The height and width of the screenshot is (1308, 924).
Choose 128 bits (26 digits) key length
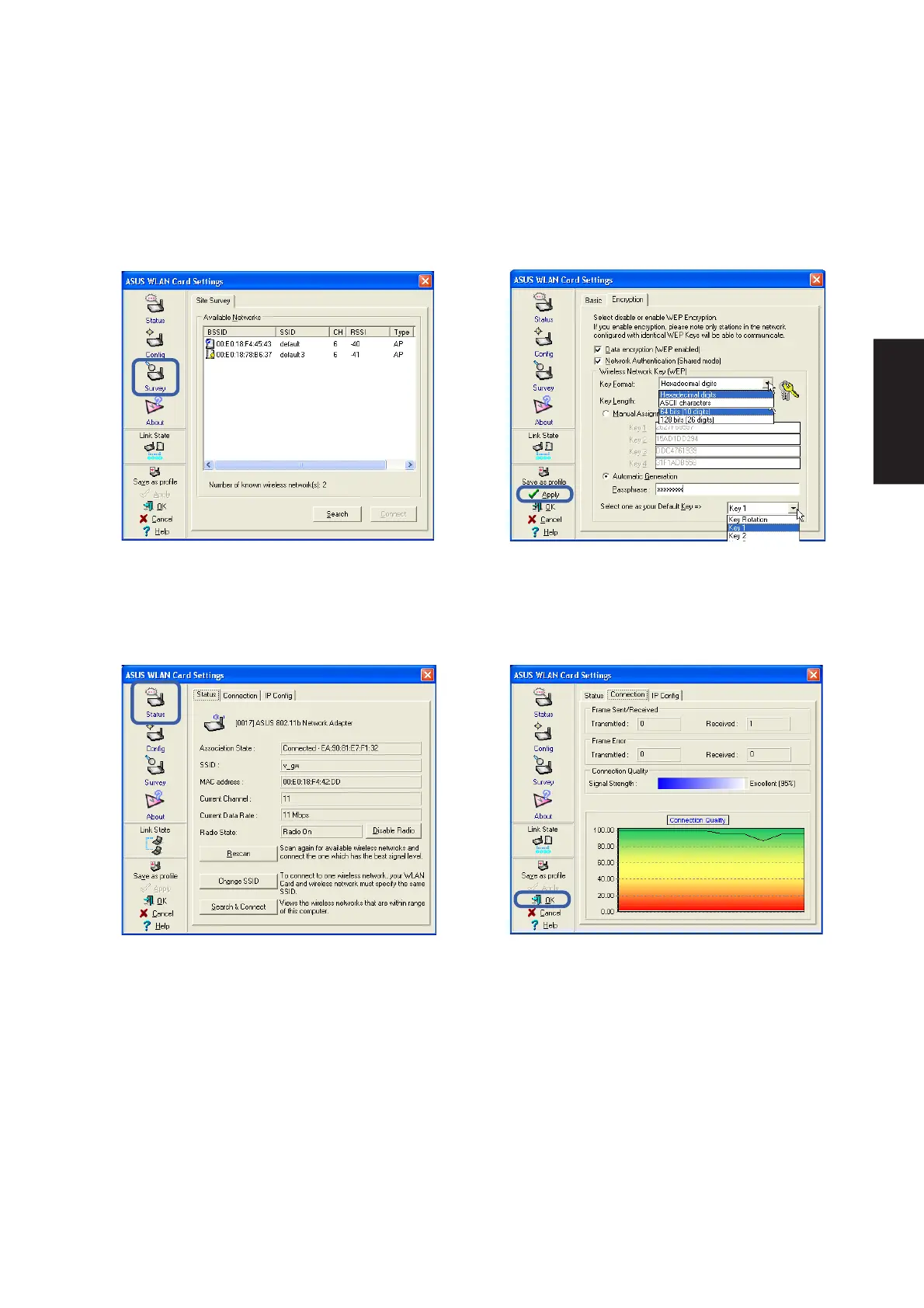click(x=716, y=419)
